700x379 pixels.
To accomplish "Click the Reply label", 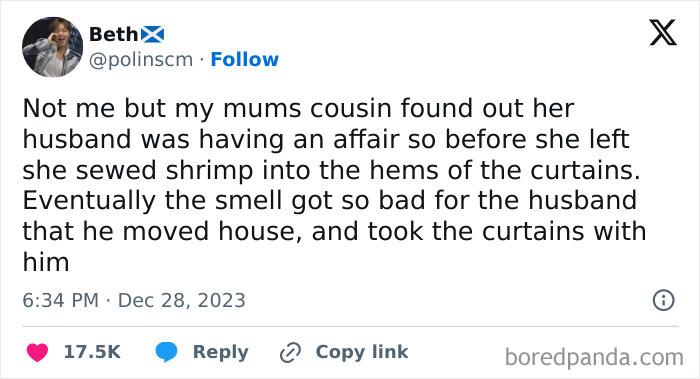I will (x=221, y=352).
